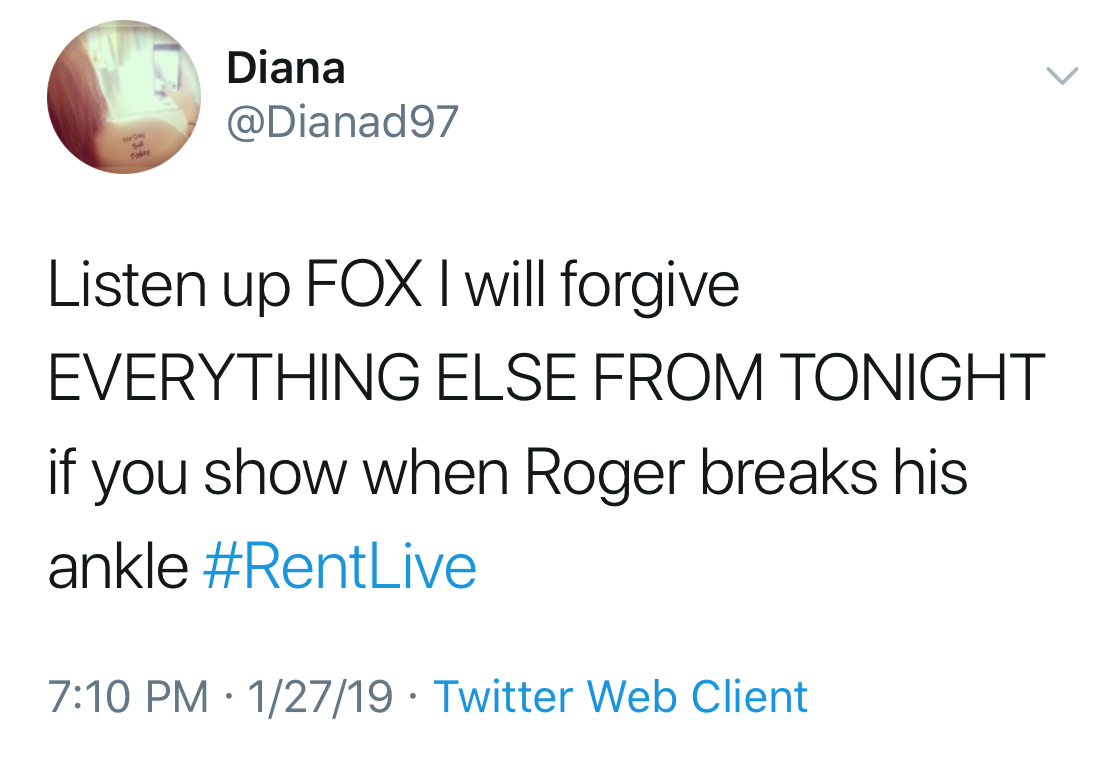Click the 7:10 PM timestamp
1111x766 pixels.
pyautogui.click(x=129, y=697)
